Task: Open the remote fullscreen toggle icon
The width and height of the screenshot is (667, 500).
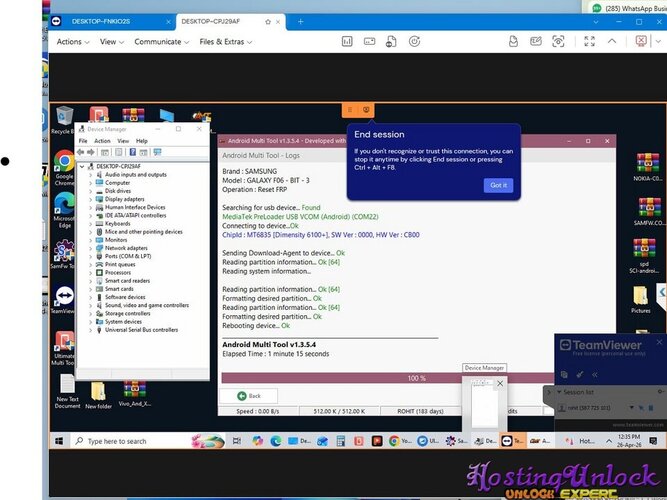Action: tap(589, 41)
